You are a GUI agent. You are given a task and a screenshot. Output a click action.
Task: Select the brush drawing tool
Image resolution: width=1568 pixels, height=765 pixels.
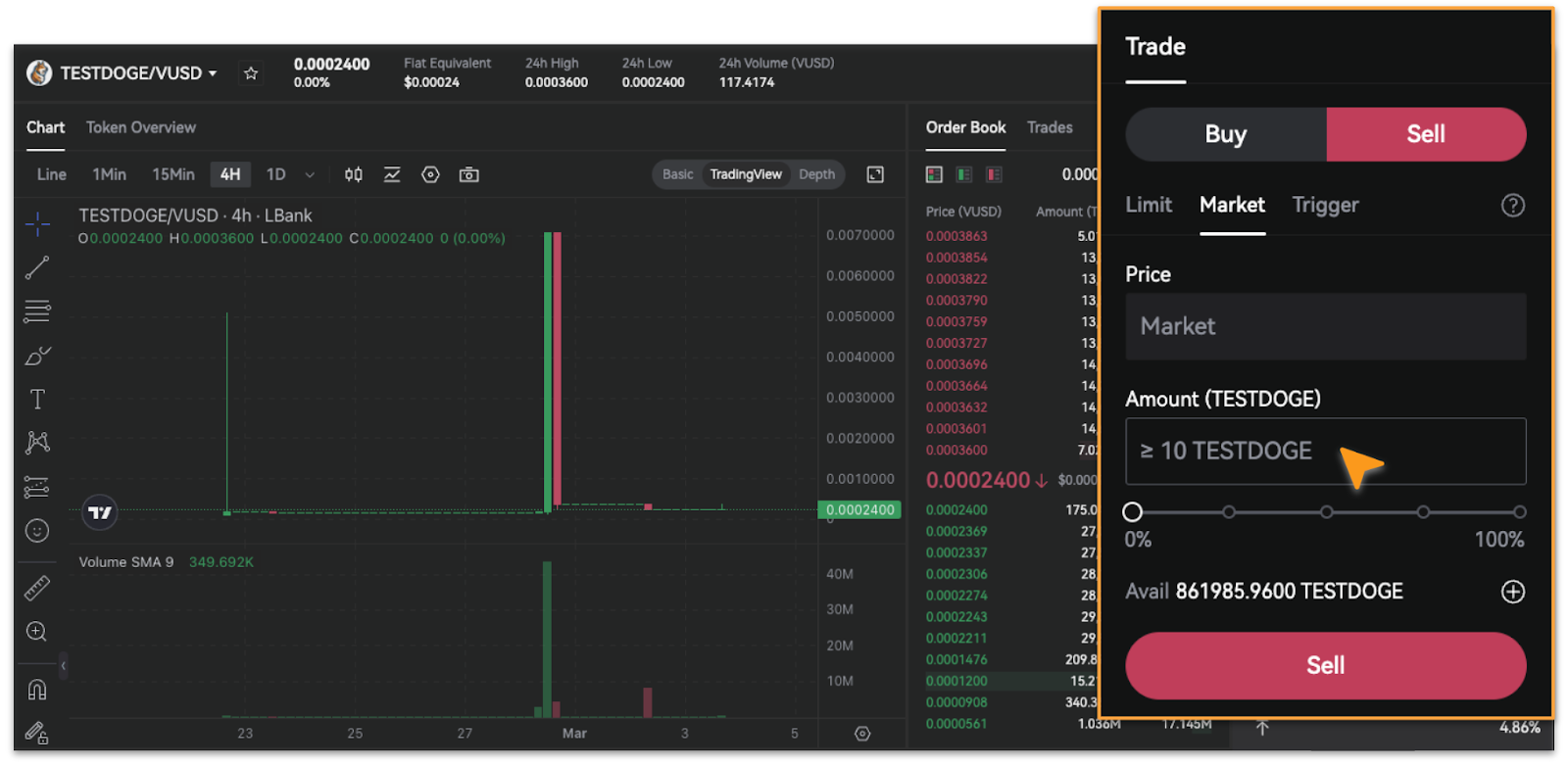click(37, 356)
